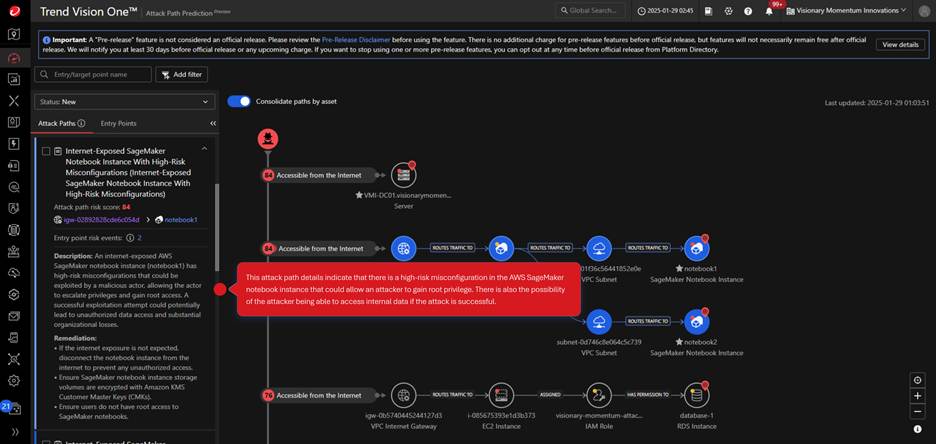Select the notebook1 SageMaker Notebook Instance node

click(696, 248)
